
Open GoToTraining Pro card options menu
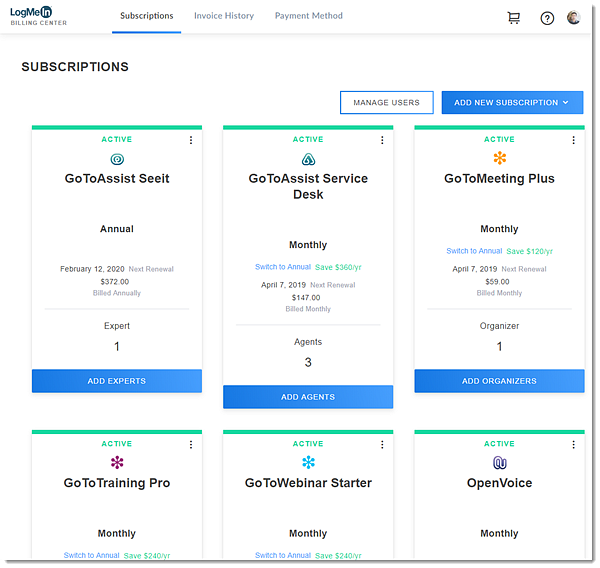(x=191, y=445)
